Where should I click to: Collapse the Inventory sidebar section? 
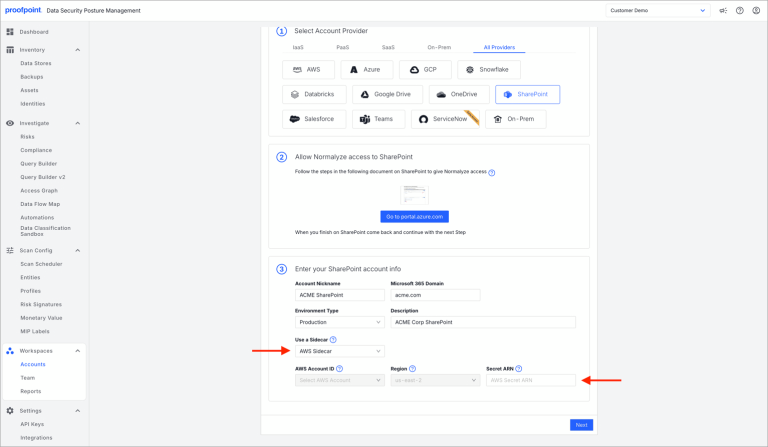coord(78,49)
